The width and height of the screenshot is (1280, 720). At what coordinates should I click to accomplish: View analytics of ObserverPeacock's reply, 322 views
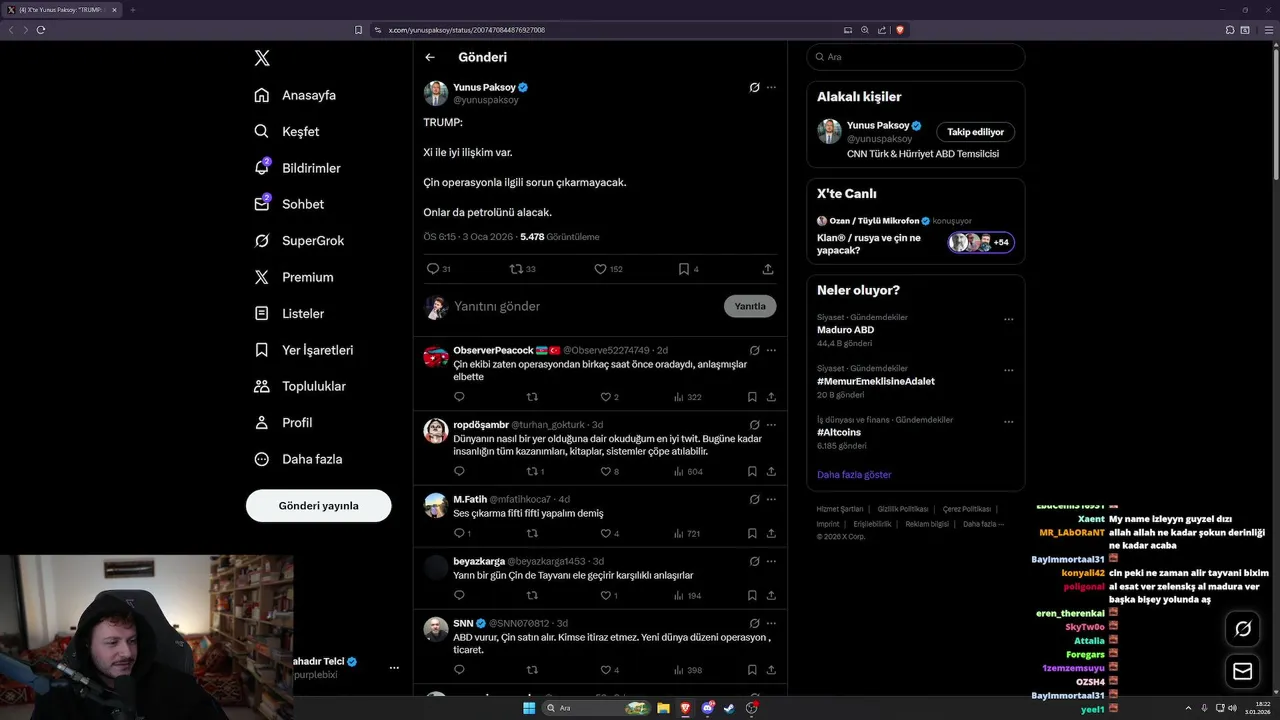[688, 397]
